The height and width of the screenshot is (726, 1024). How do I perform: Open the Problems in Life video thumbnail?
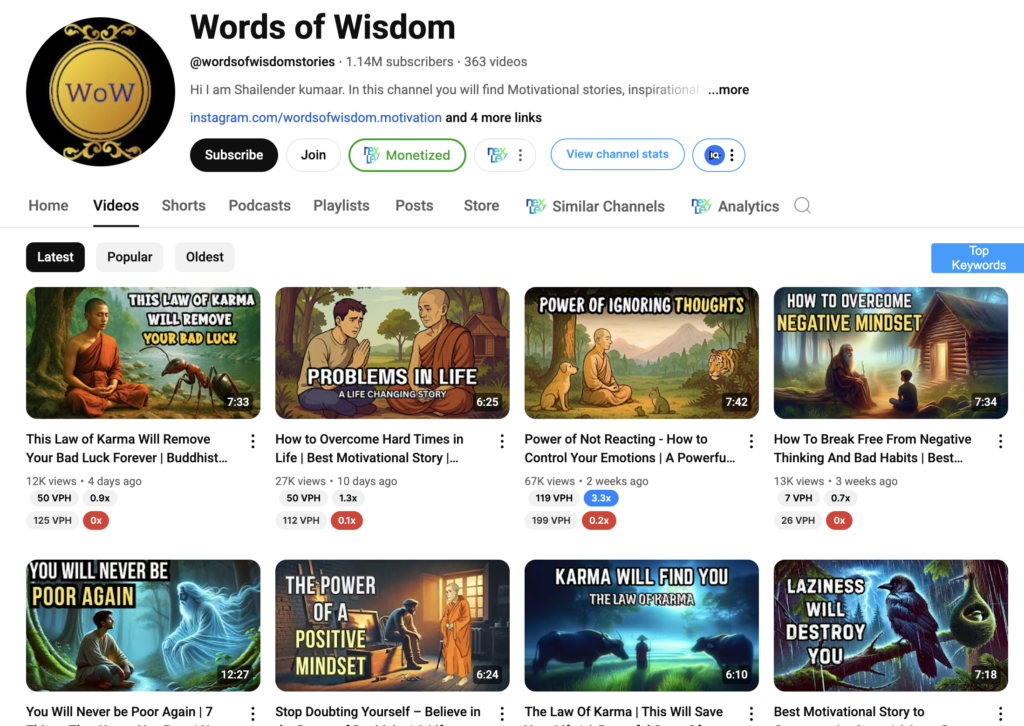(392, 353)
